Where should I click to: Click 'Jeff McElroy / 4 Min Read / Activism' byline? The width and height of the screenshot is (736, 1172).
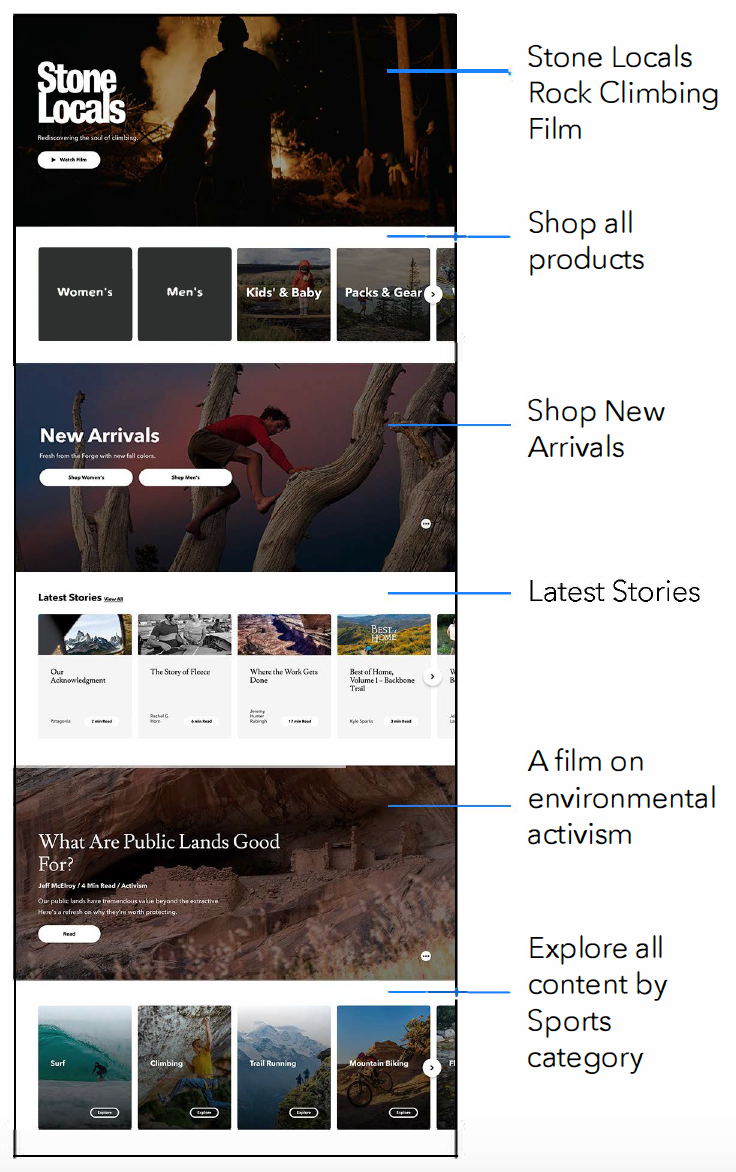point(93,886)
